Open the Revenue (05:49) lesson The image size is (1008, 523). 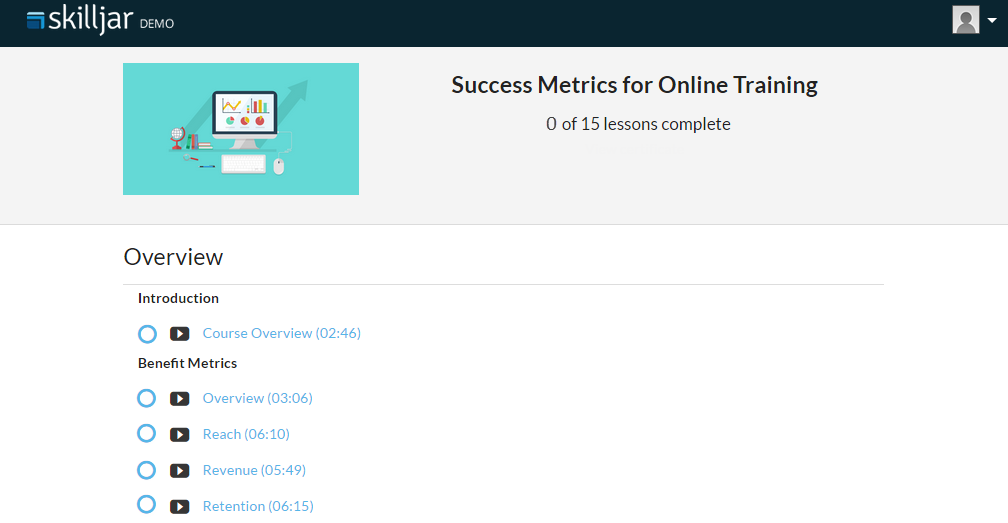(x=254, y=470)
